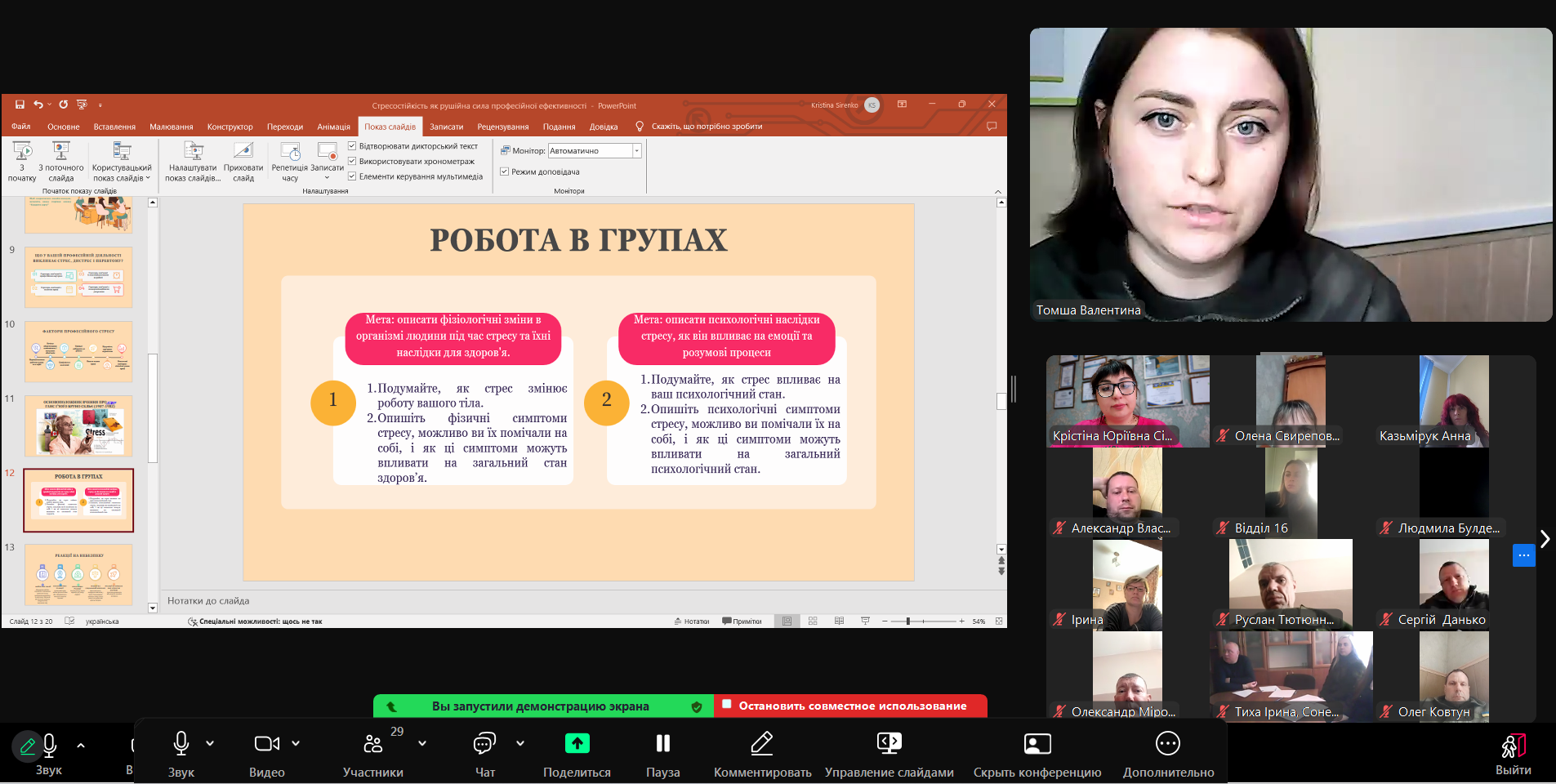
Task: Open the Чат chat icon
Action: pyautogui.click(x=484, y=743)
